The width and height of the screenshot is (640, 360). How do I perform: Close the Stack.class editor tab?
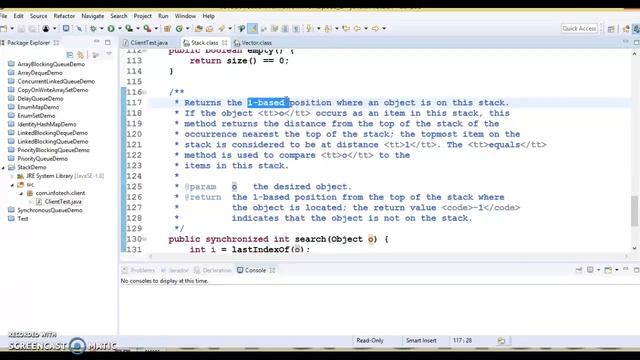[225, 42]
